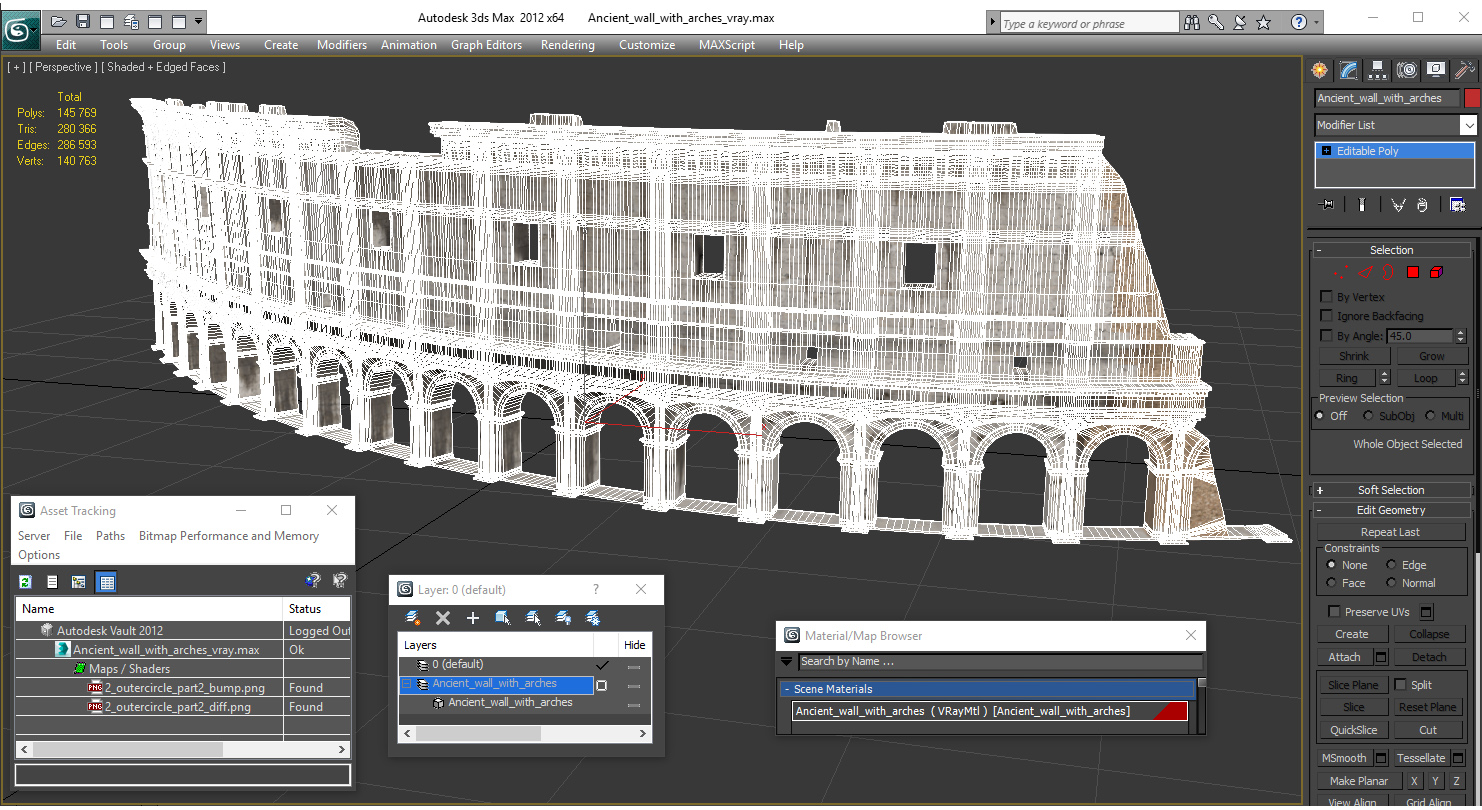
Task: Click Add Selected Objects plus icon in Layer dialog
Action: click(473, 618)
